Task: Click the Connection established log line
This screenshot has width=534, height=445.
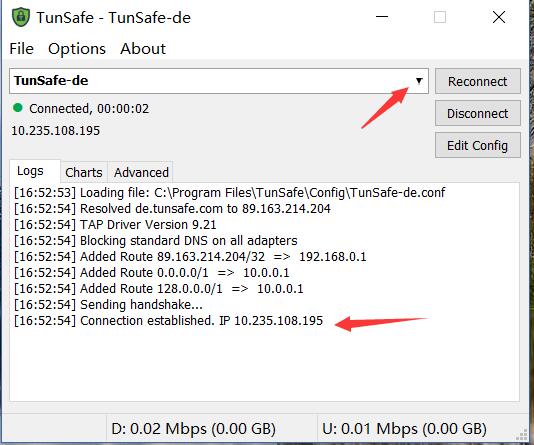Action: [168, 321]
